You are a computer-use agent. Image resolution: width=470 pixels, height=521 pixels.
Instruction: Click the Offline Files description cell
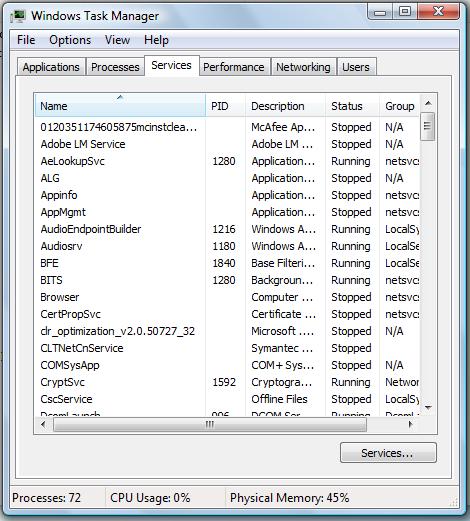coord(279,399)
